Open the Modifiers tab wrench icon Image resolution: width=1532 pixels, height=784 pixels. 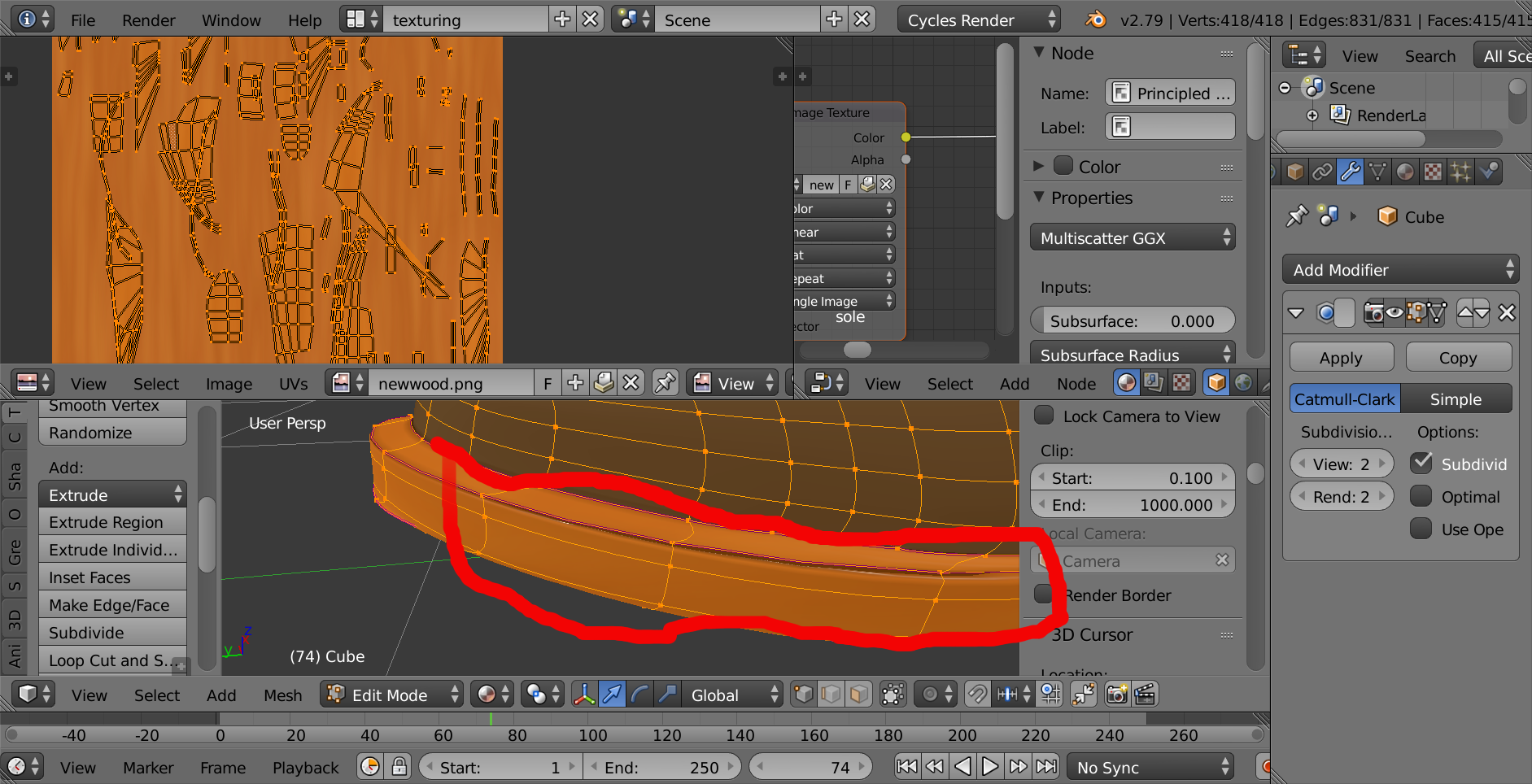pos(1350,172)
